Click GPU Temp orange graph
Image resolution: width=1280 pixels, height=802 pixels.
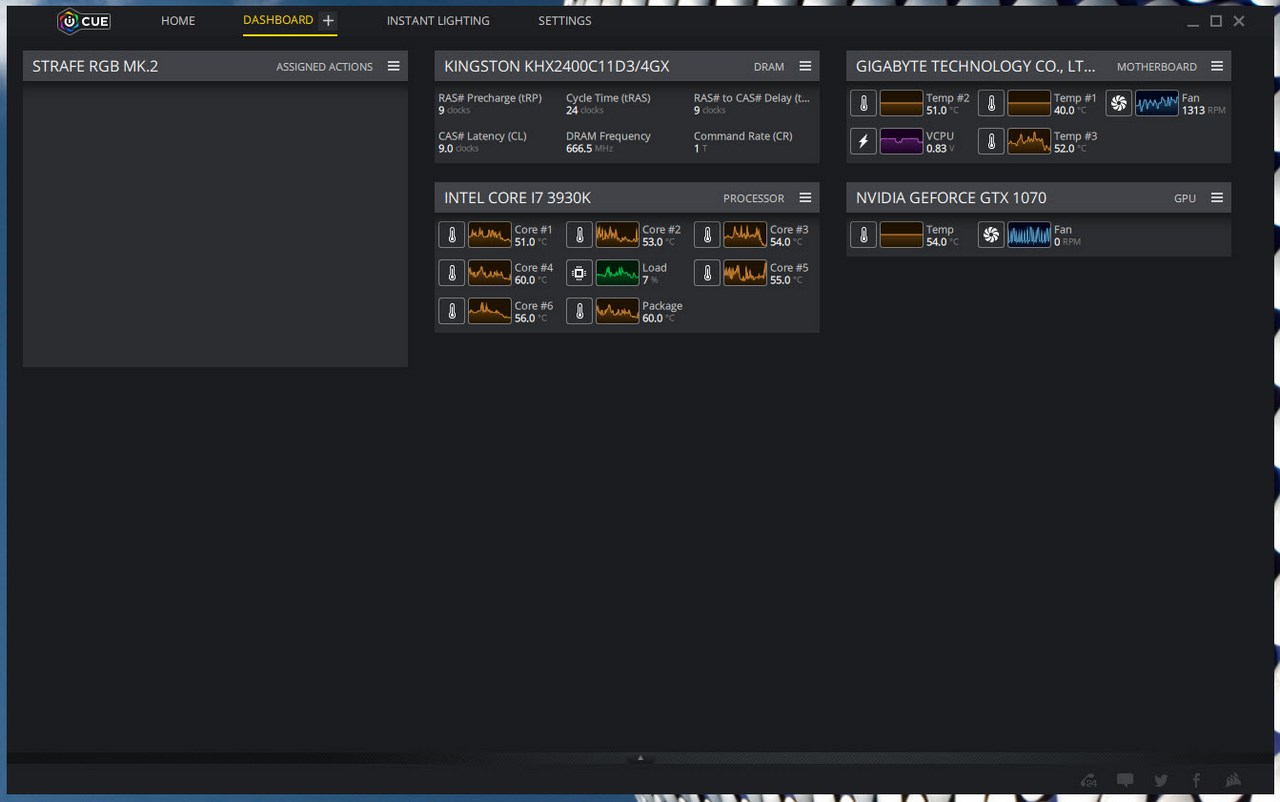tap(901, 235)
